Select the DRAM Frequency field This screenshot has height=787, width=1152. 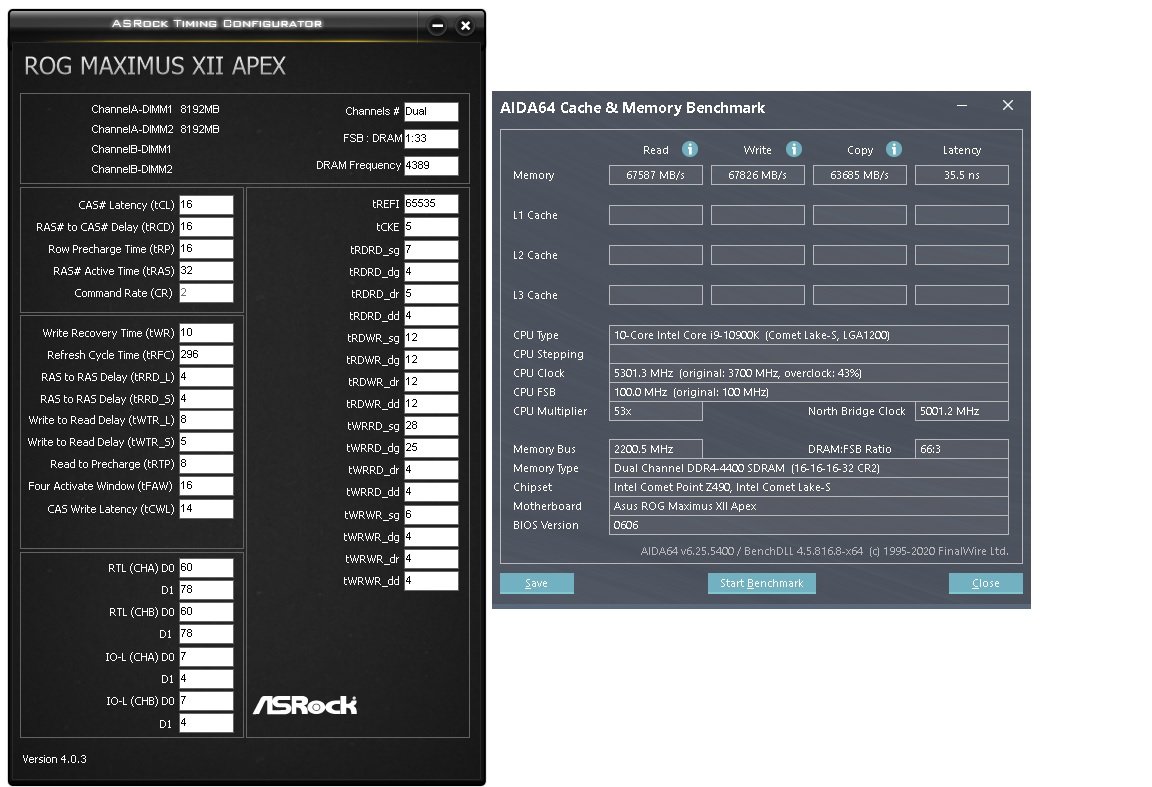coord(431,166)
